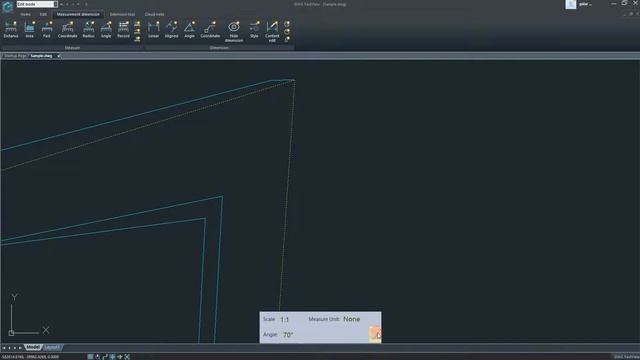Click the third ribbon tool beside Area
Screen dimensions: 640x360
click(47, 30)
